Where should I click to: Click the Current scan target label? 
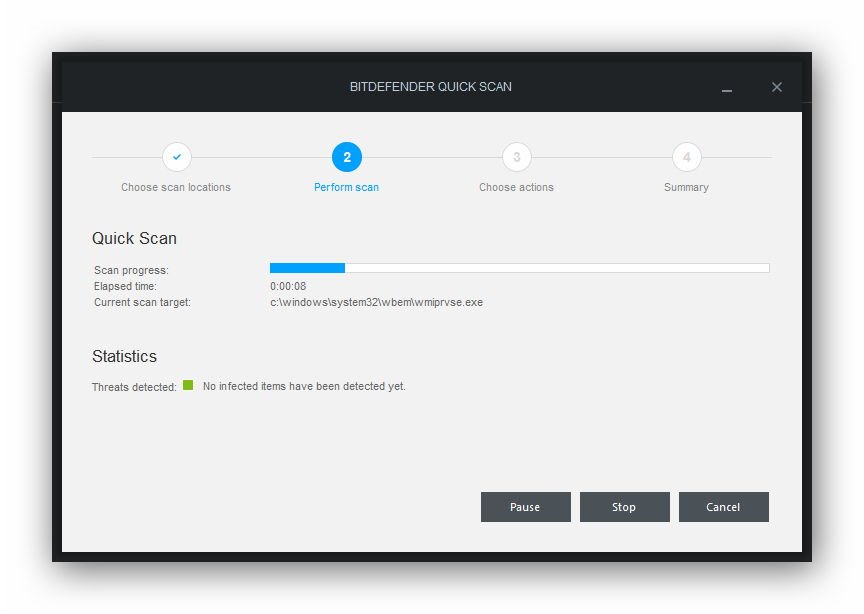(x=142, y=302)
